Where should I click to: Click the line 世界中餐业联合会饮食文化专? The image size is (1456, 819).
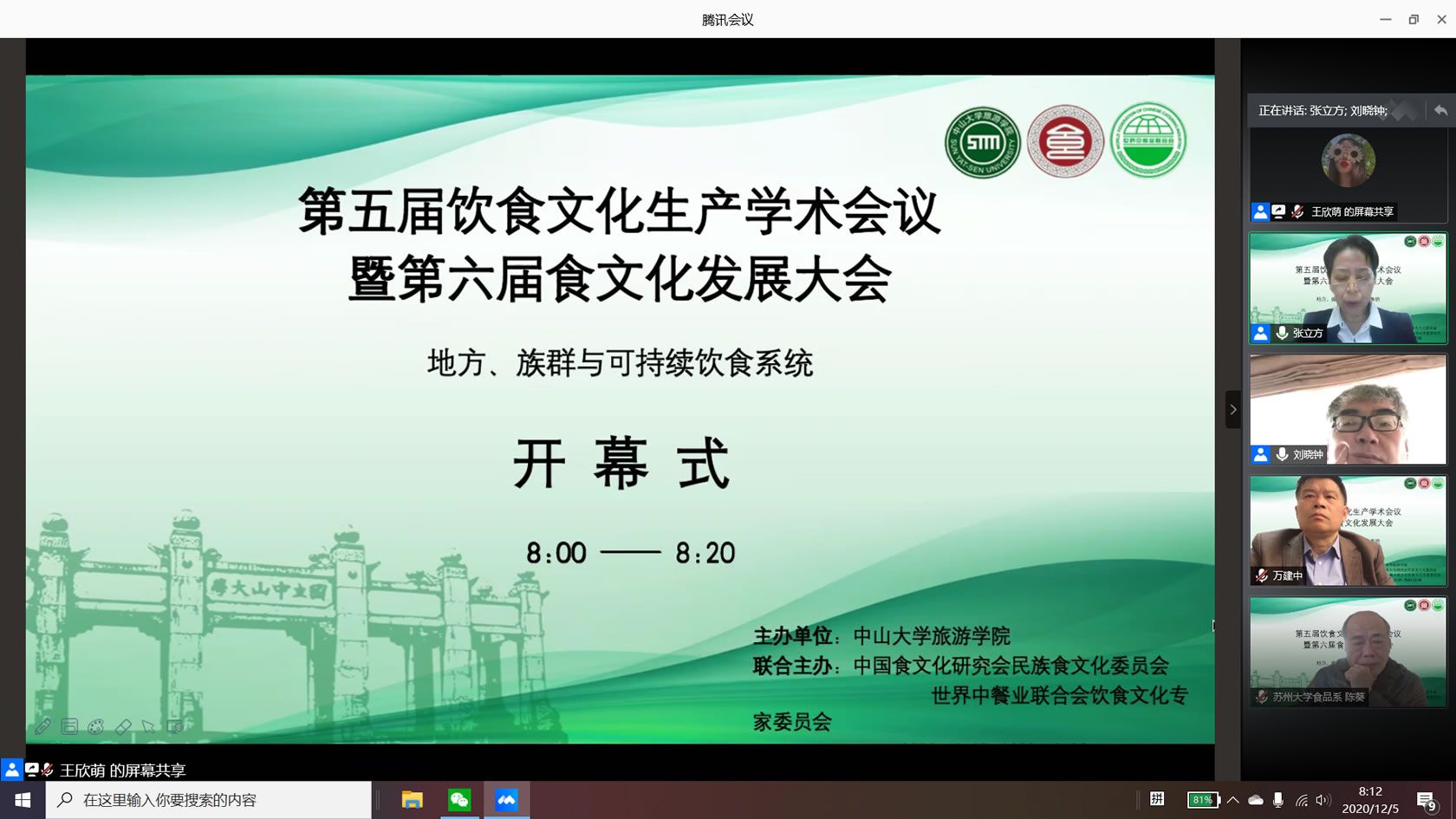coord(1059,695)
